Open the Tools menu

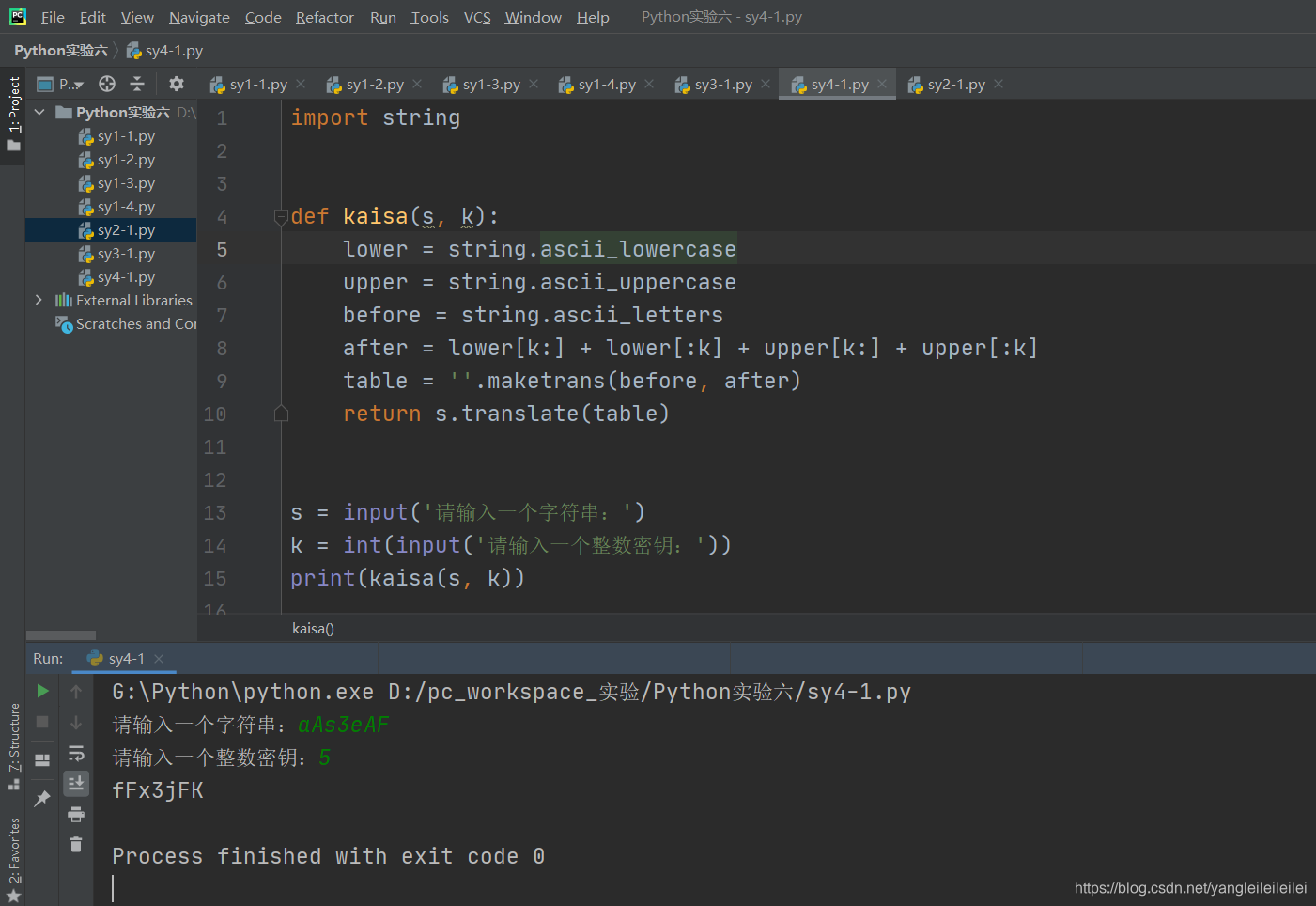tap(429, 17)
